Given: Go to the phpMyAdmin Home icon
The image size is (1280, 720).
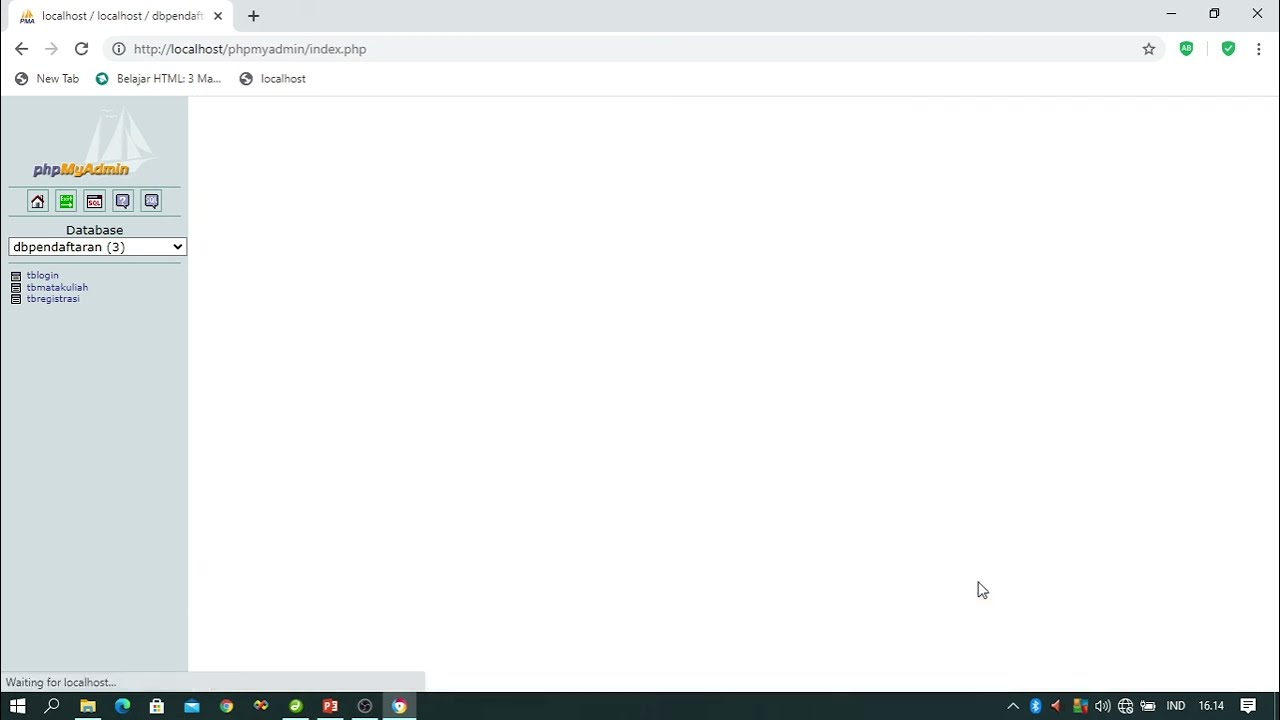Looking at the screenshot, I should [x=37, y=201].
